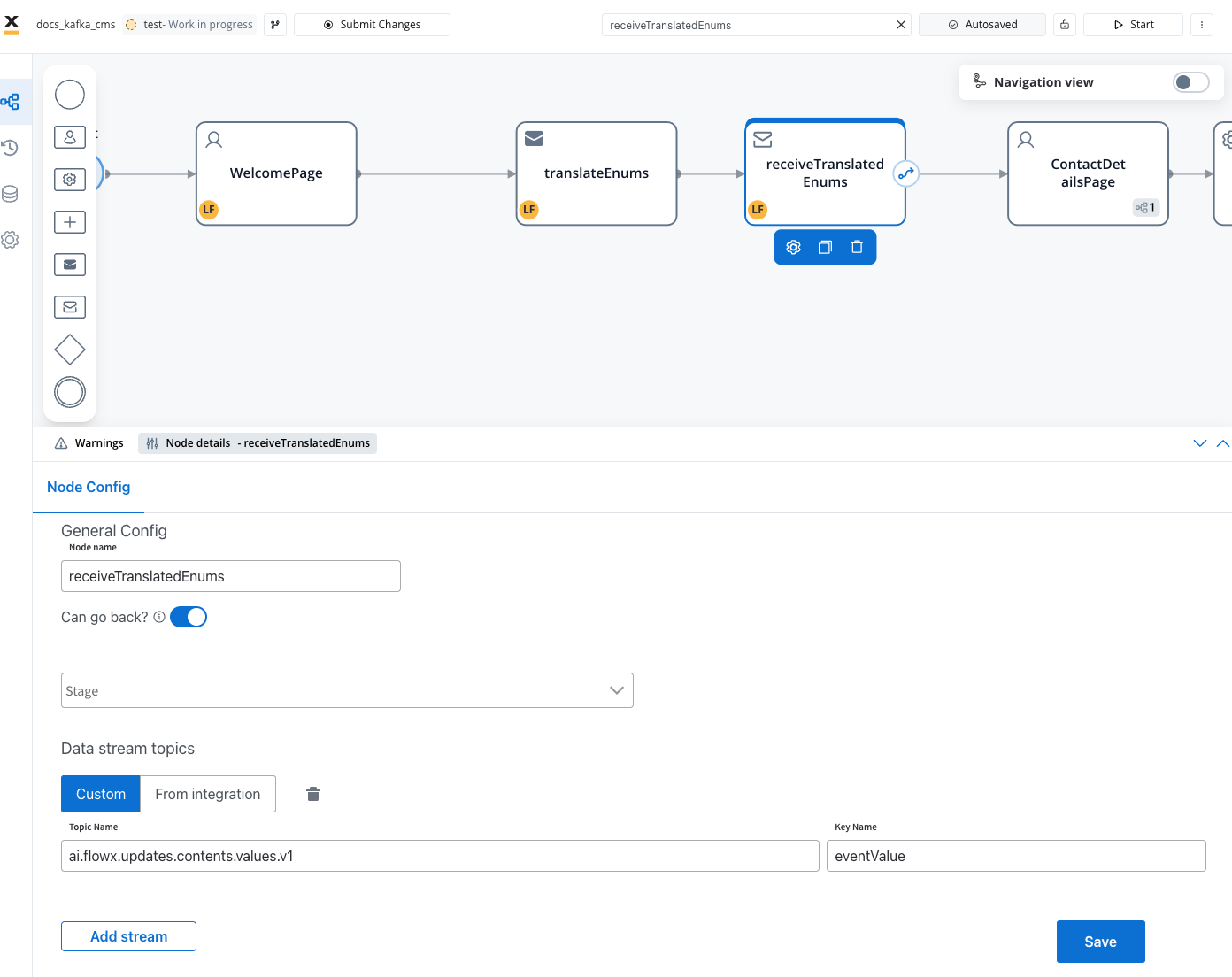Screen dimensions: 1232x977
Task: Click LF badge on receiveTranslatedEnums node
Action: 758,210
